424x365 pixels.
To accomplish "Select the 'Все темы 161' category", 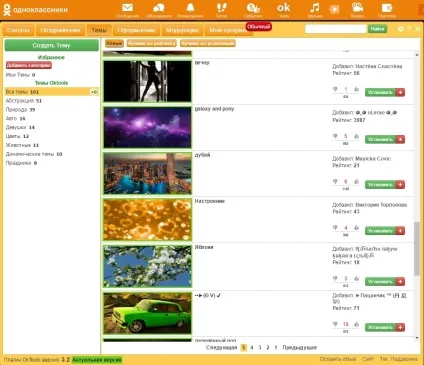I will (x=52, y=92).
